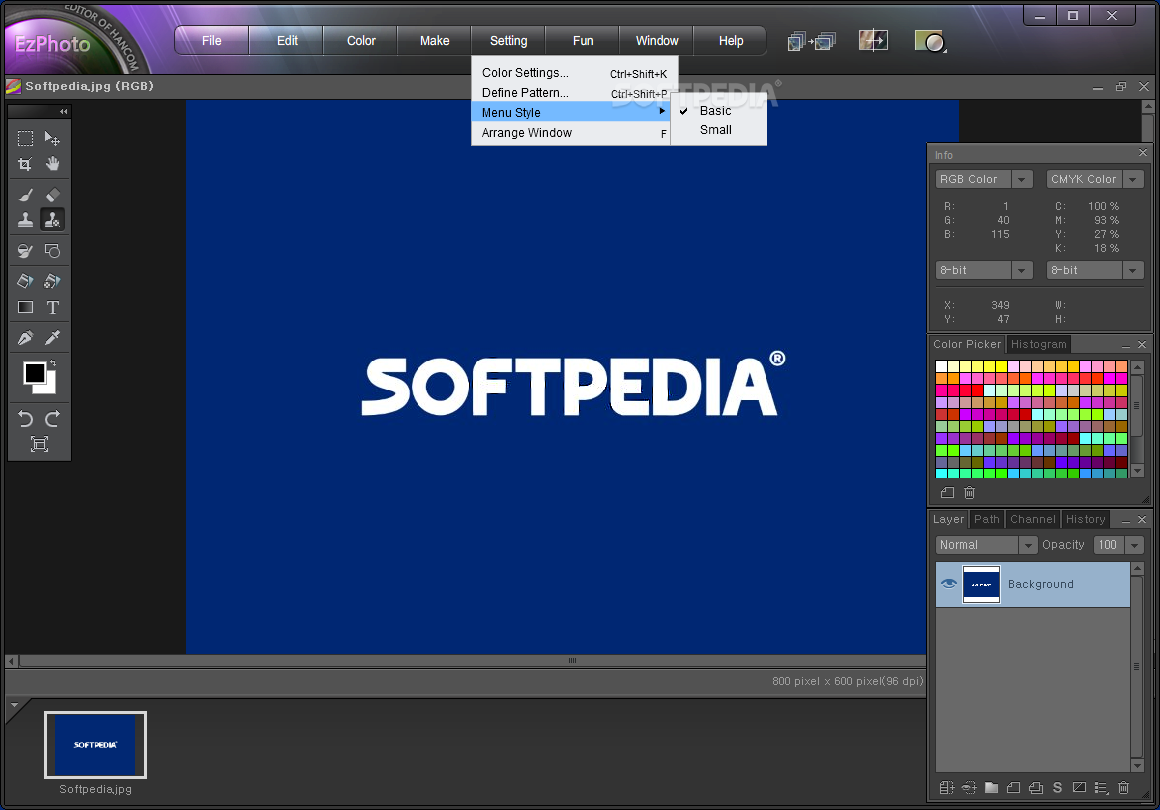
Task: Select the Shape tool in toolbox
Action: (53, 251)
